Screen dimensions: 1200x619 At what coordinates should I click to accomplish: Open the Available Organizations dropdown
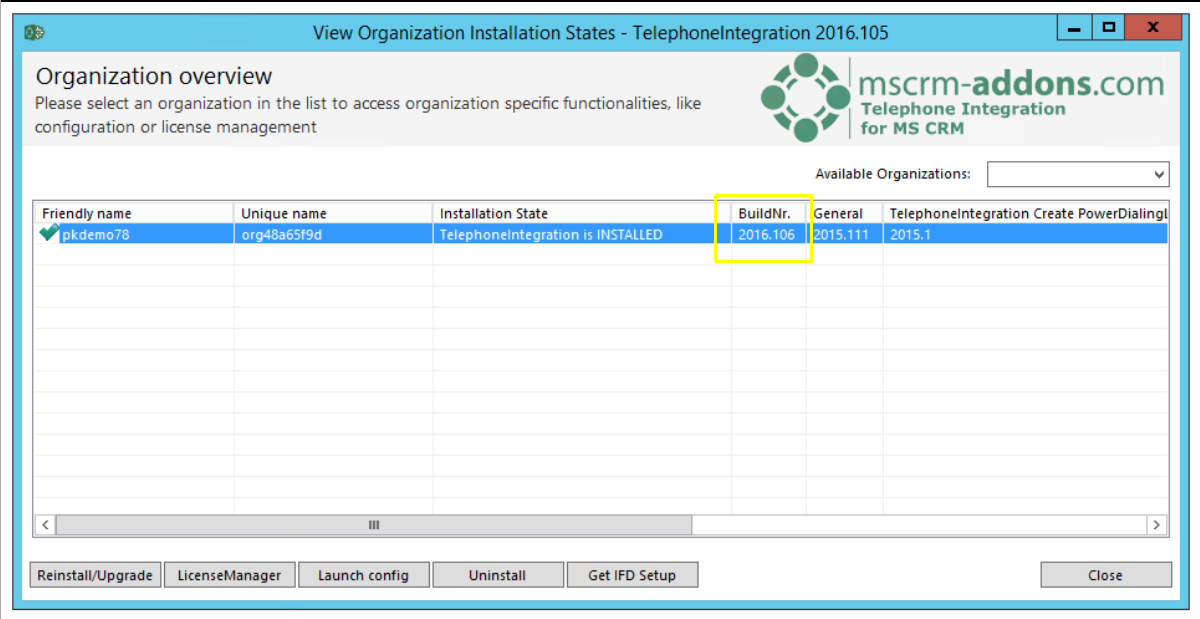coord(1078,174)
